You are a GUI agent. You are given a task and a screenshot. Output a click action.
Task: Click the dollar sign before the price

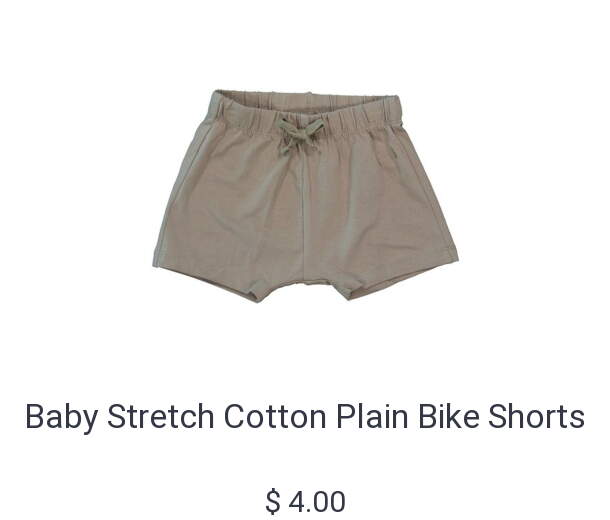(273, 501)
